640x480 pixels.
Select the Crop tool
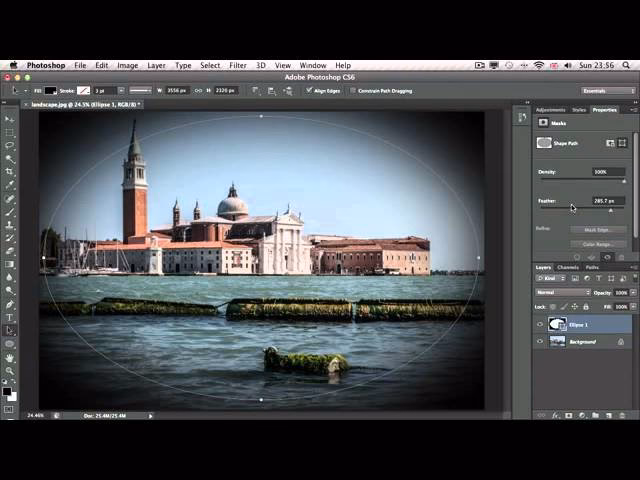pos(9,172)
